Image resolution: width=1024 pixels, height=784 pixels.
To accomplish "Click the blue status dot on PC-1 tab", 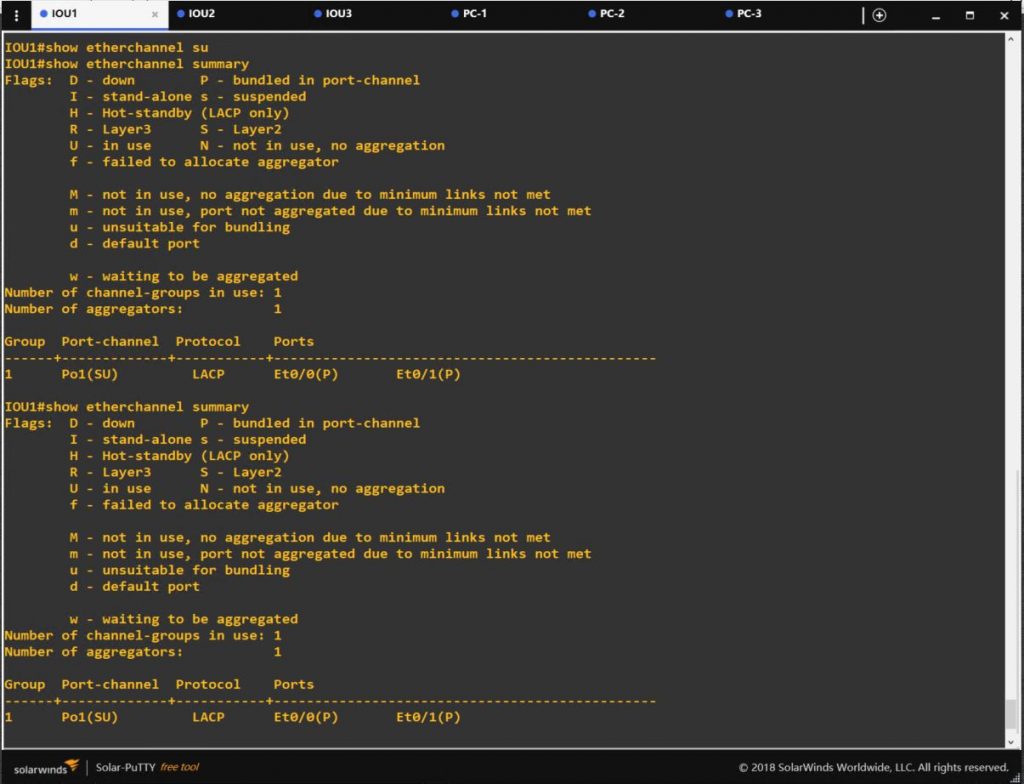I will pos(455,14).
